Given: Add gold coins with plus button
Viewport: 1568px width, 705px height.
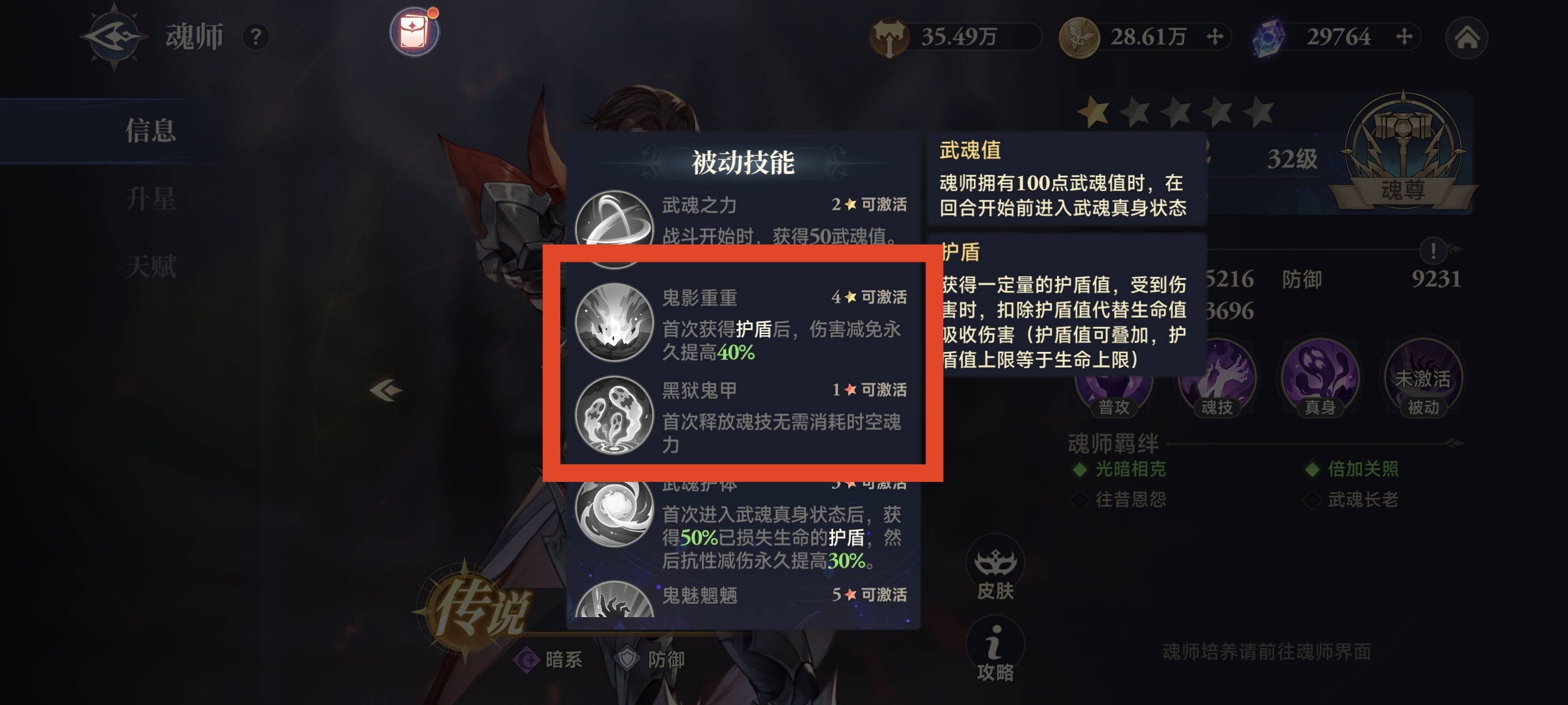Looking at the screenshot, I should click(1214, 37).
